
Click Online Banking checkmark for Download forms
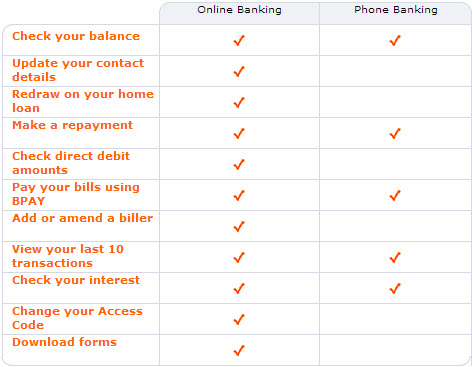(x=239, y=350)
